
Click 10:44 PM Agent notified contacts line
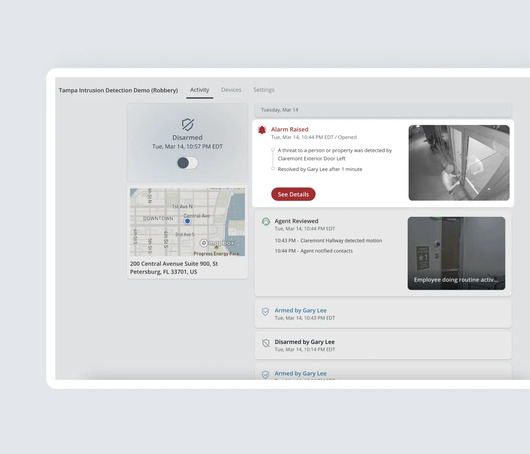pos(314,251)
